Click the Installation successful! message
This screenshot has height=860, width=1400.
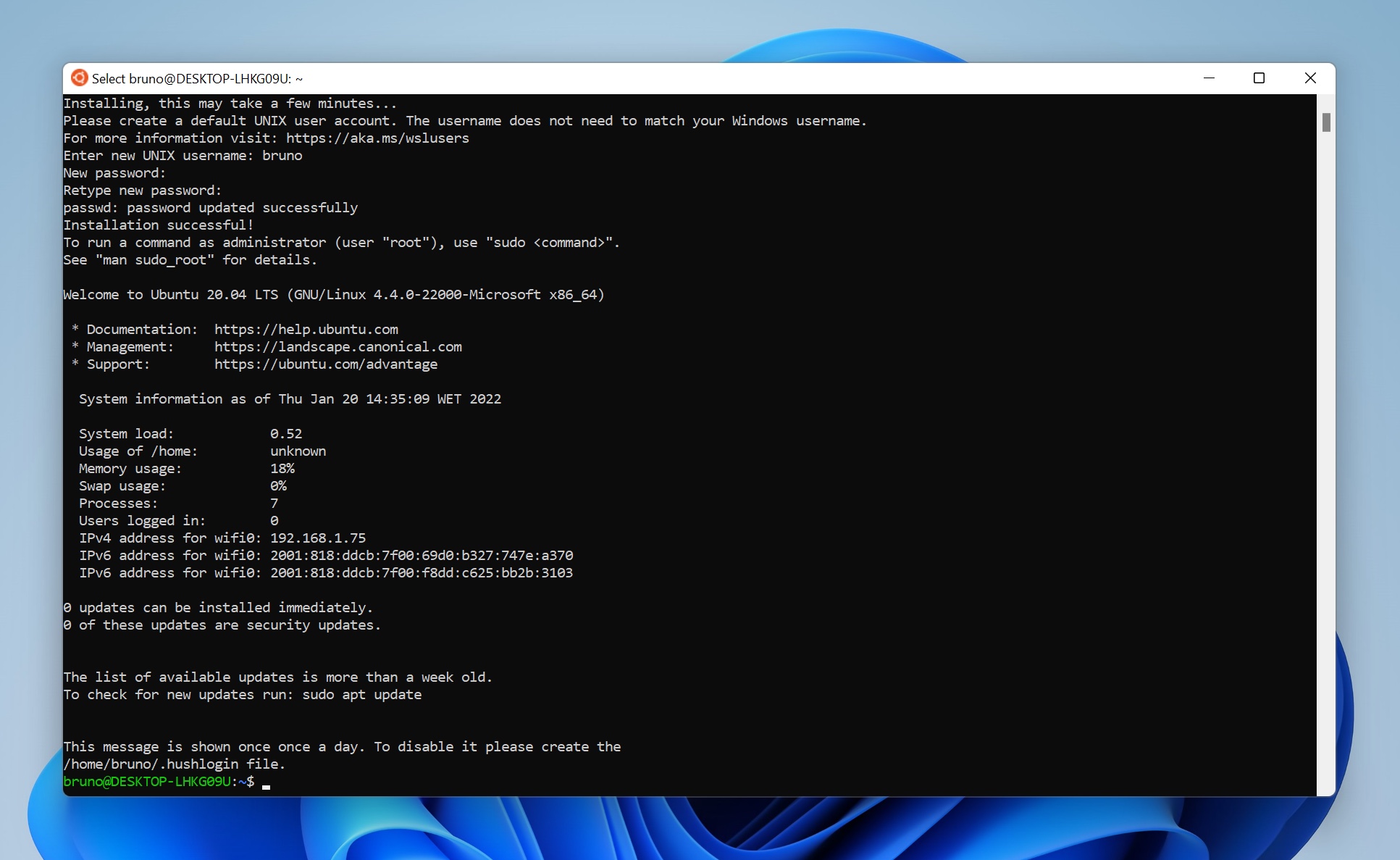point(158,225)
